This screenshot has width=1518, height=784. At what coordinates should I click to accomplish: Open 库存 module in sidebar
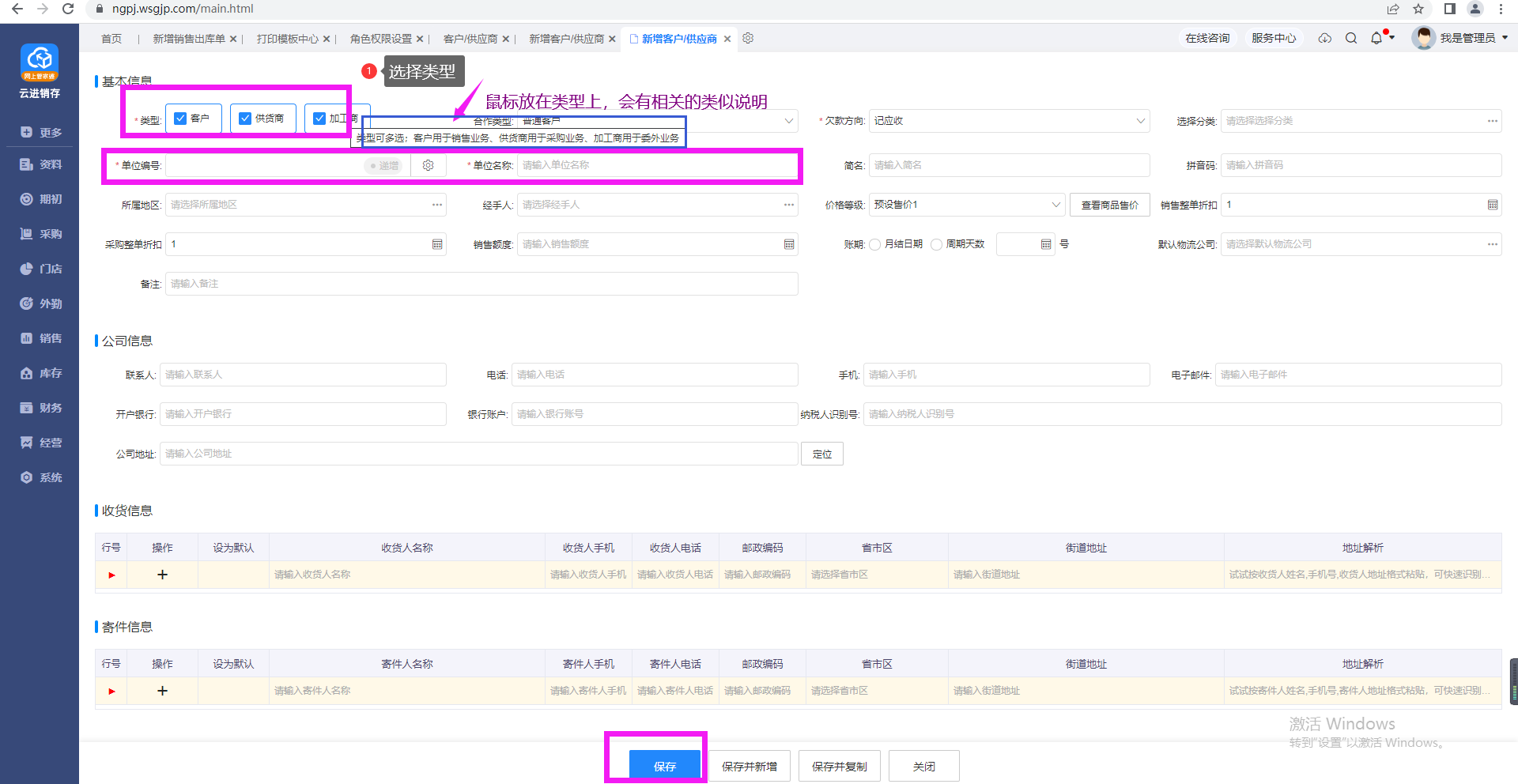click(40, 373)
